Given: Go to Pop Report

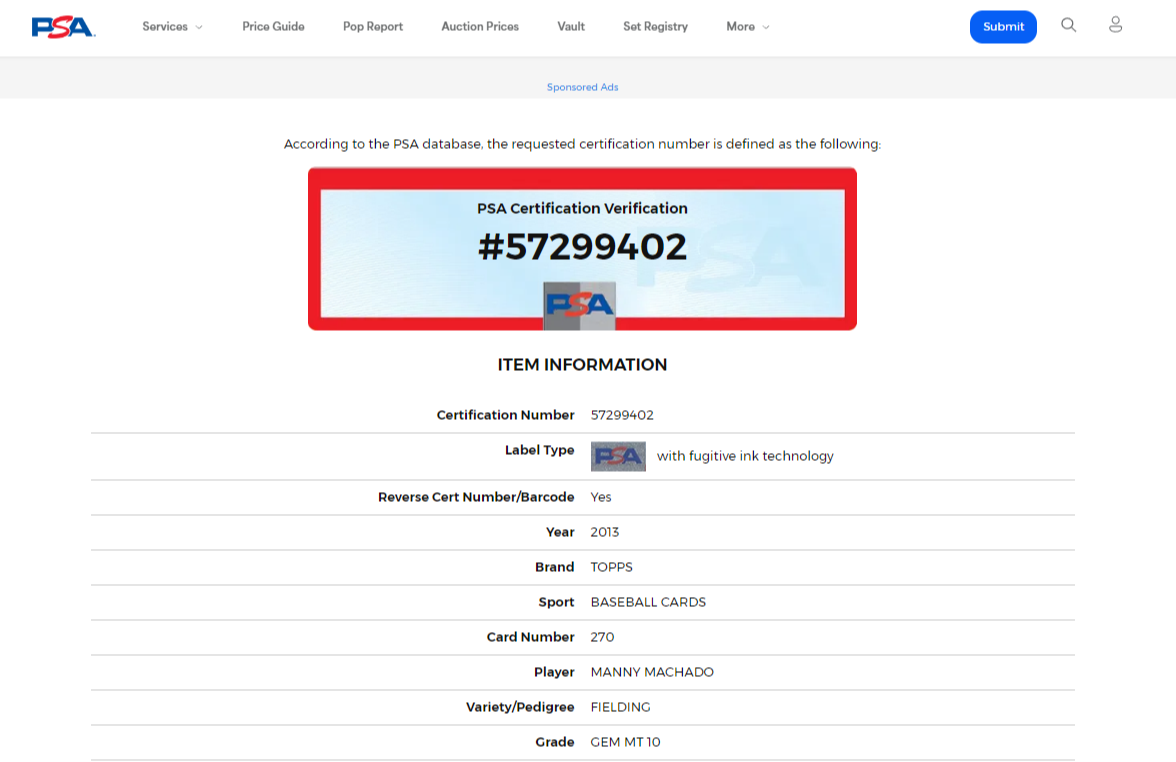Looking at the screenshot, I should point(372,27).
